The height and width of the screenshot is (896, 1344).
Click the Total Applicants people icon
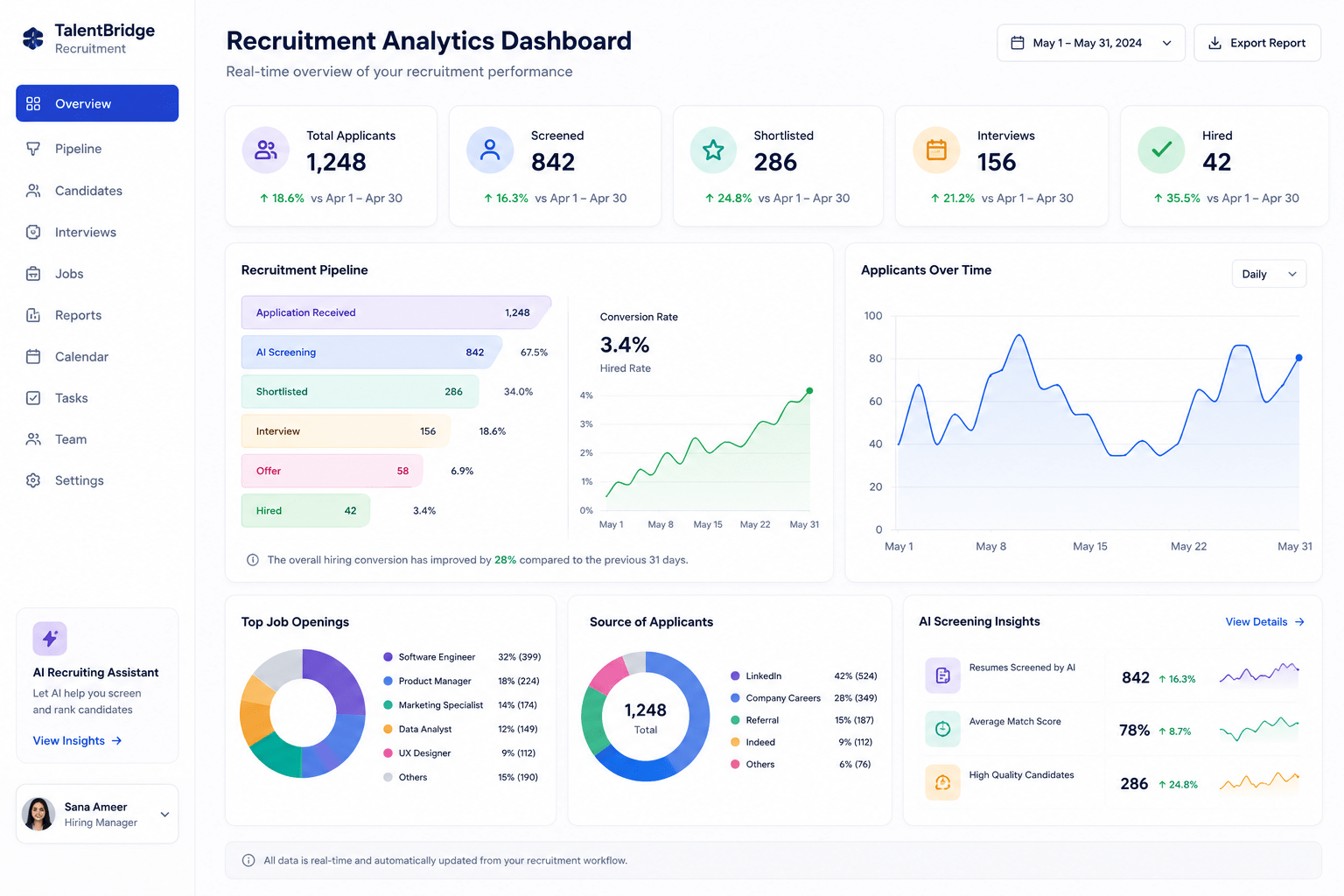pos(266,150)
